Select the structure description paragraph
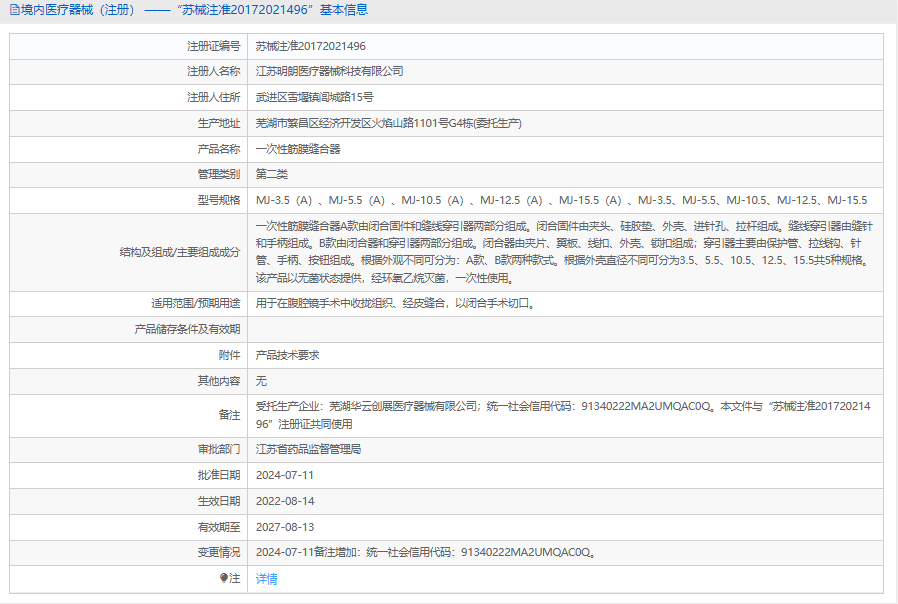 point(564,252)
